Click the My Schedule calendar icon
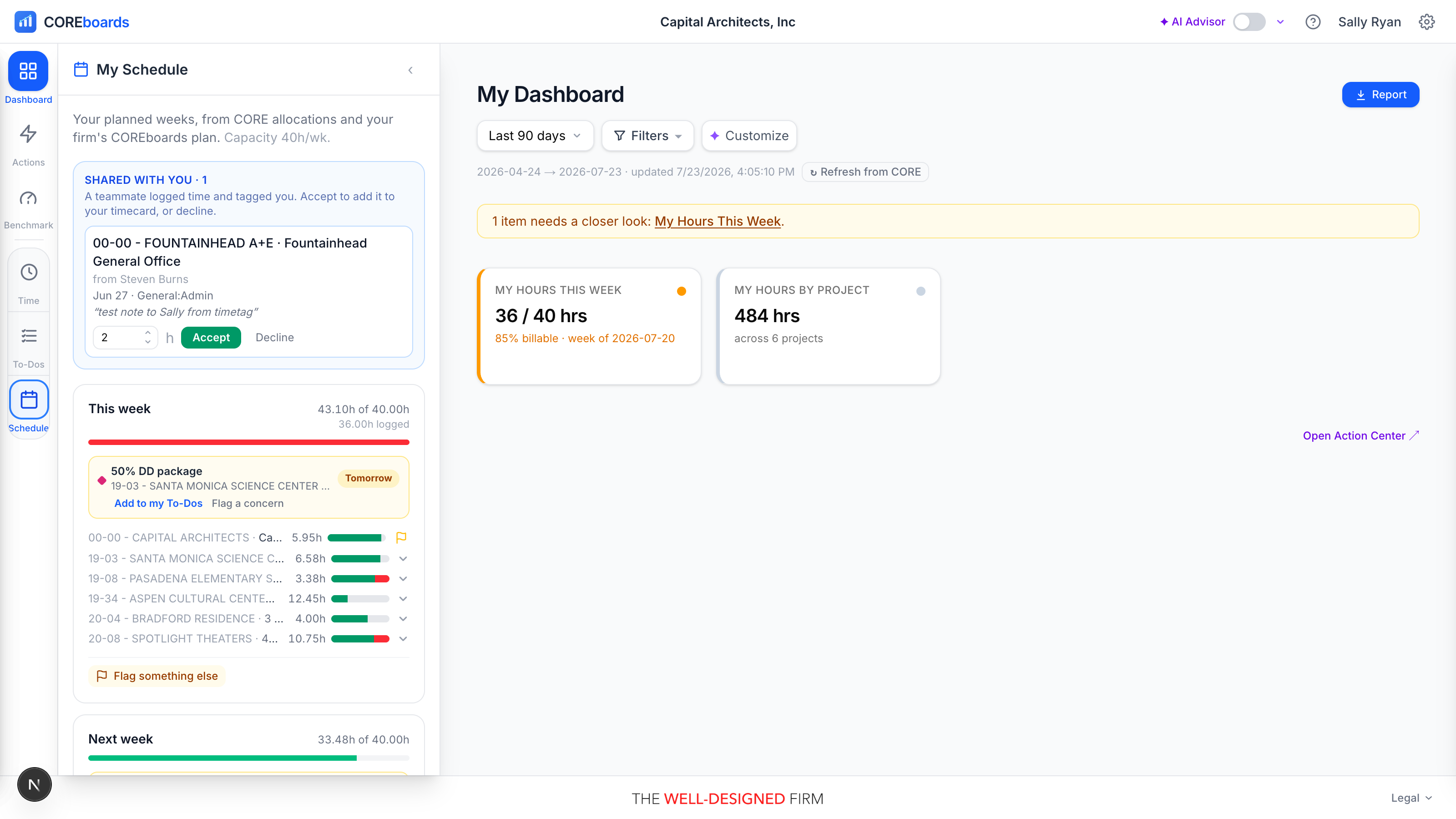The width and height of the screenshot is (1456, 819). point(81,70)
